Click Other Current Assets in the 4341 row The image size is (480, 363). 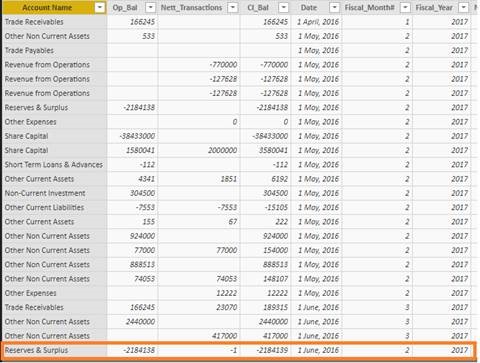click(x=55, y=179)
